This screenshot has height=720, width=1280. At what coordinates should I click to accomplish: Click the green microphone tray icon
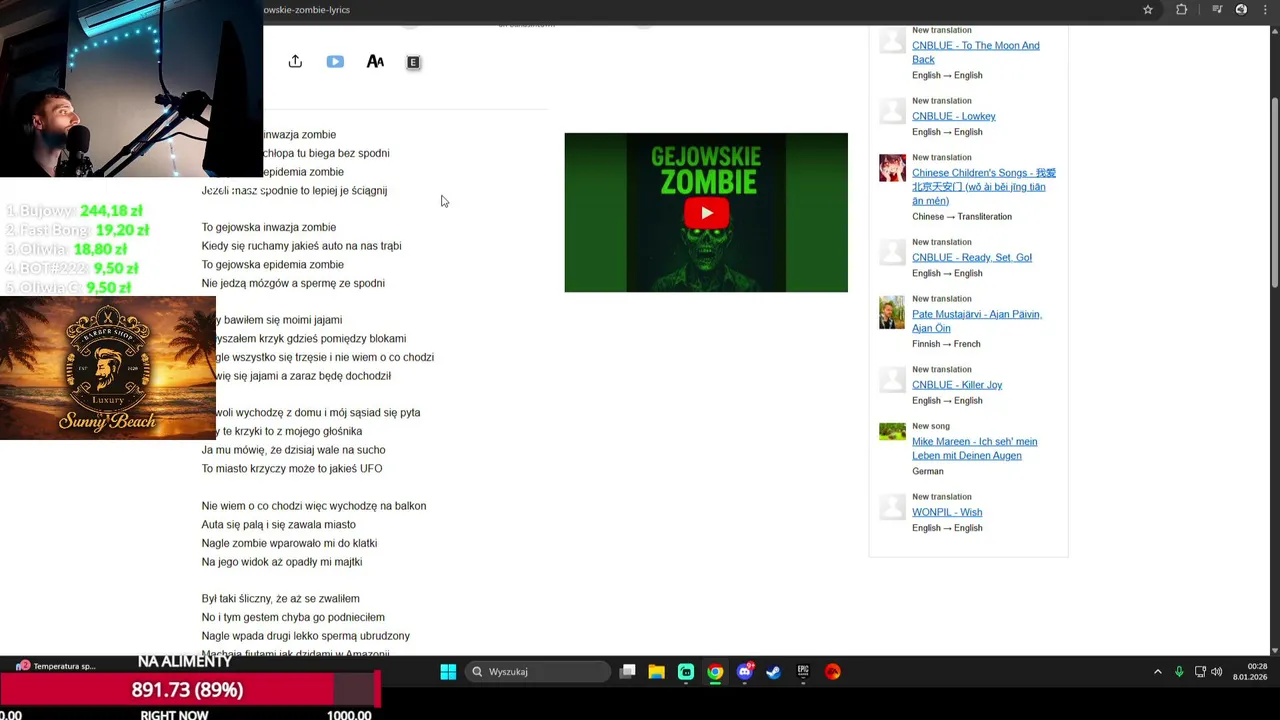click(x=1179, y=672)
